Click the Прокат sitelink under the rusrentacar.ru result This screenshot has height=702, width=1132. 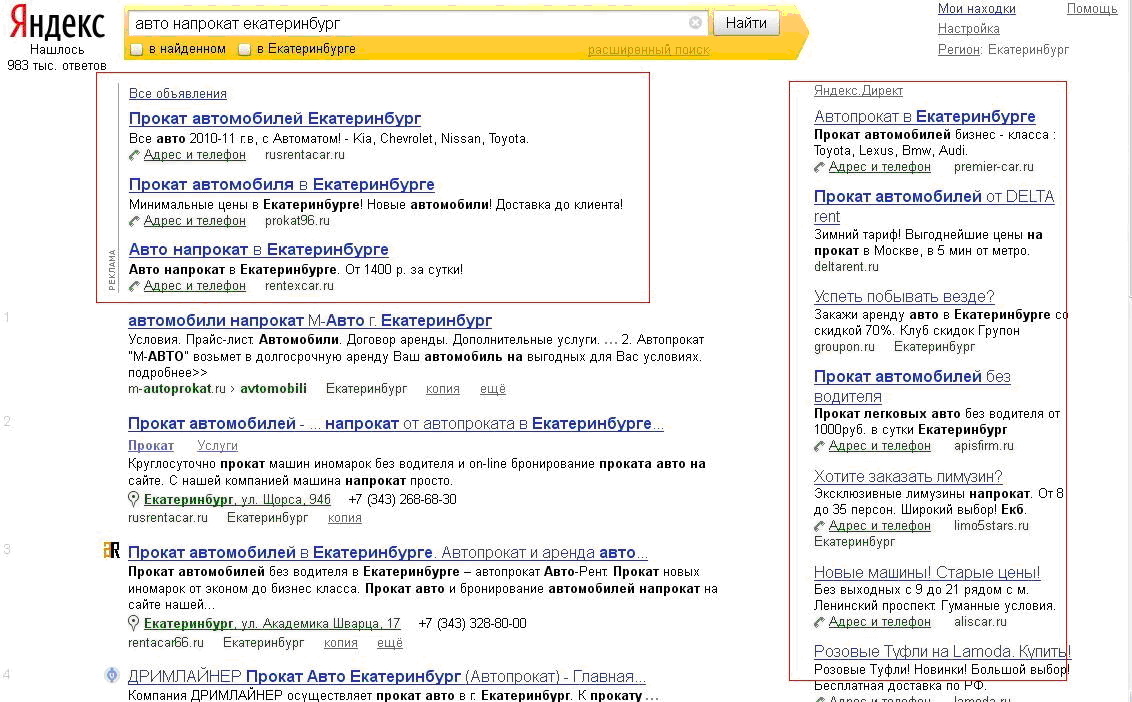coord(151,446)
